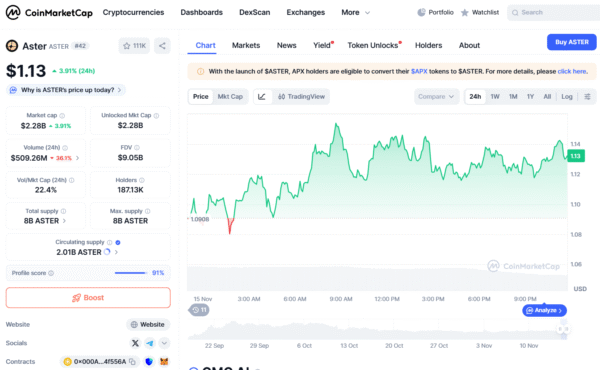Open the Chart tab
Screen dimensions: 600x370
coord(205,46)
